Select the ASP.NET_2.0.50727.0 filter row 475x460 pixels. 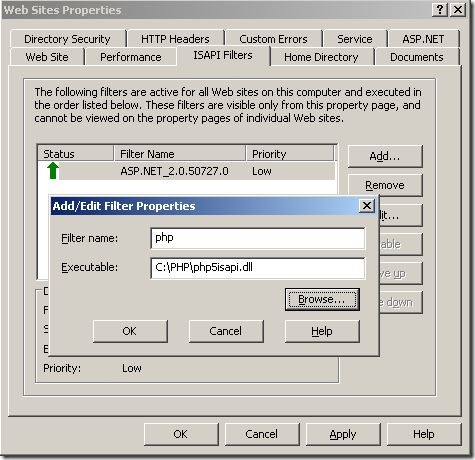point(187,171)
